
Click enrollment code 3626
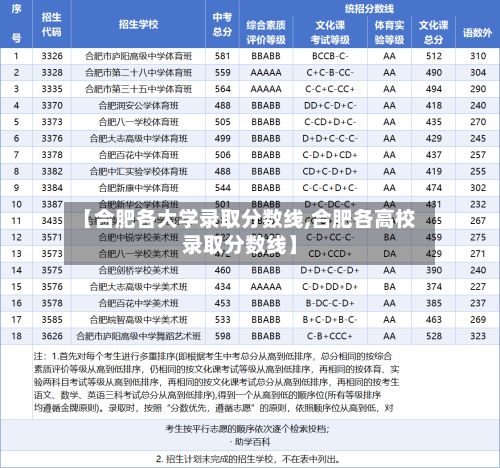coord(52,336)
